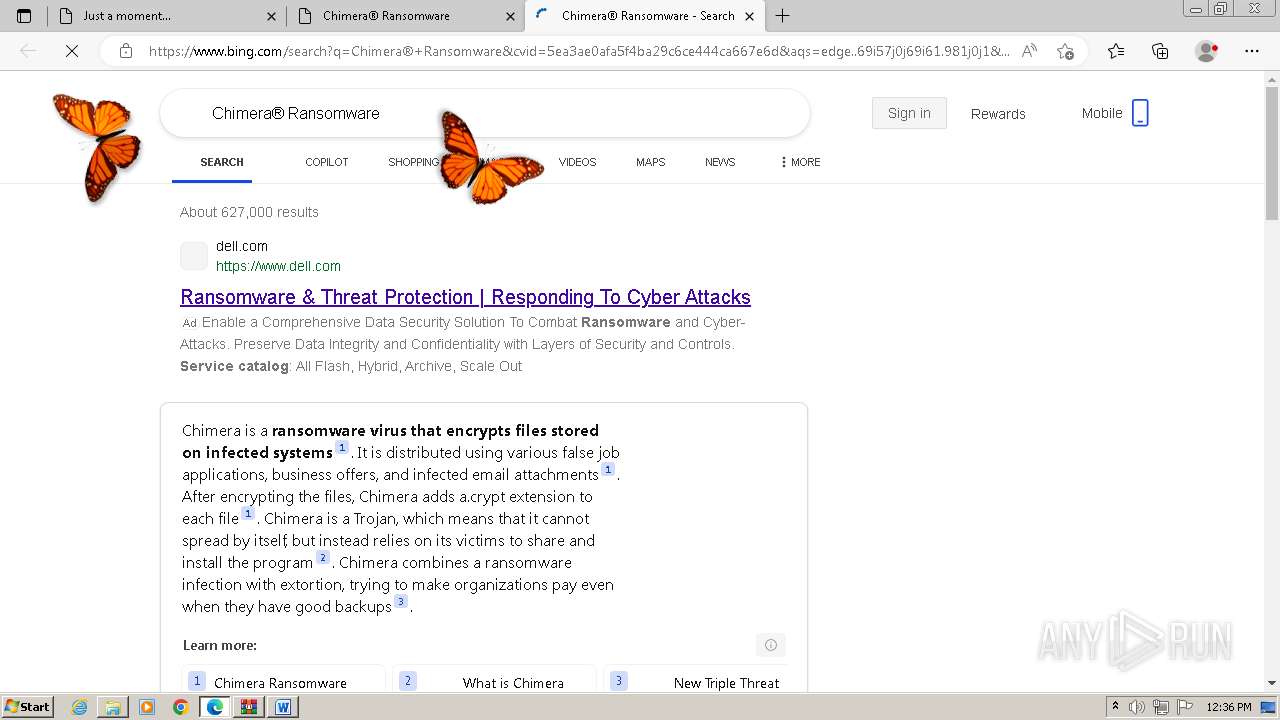The width and height of the screenshot is (1280, 720).
Task: Open Collections icon in toolbar
Action: coord(1160,51)
